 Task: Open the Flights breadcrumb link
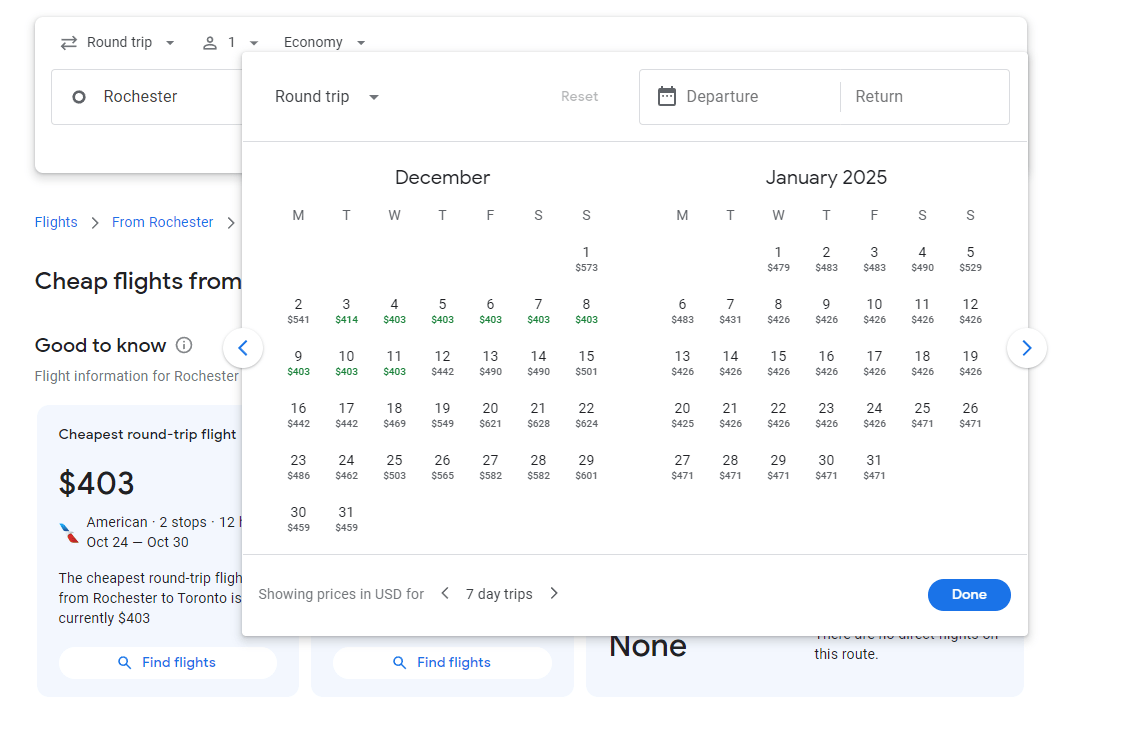pos(56,222)
